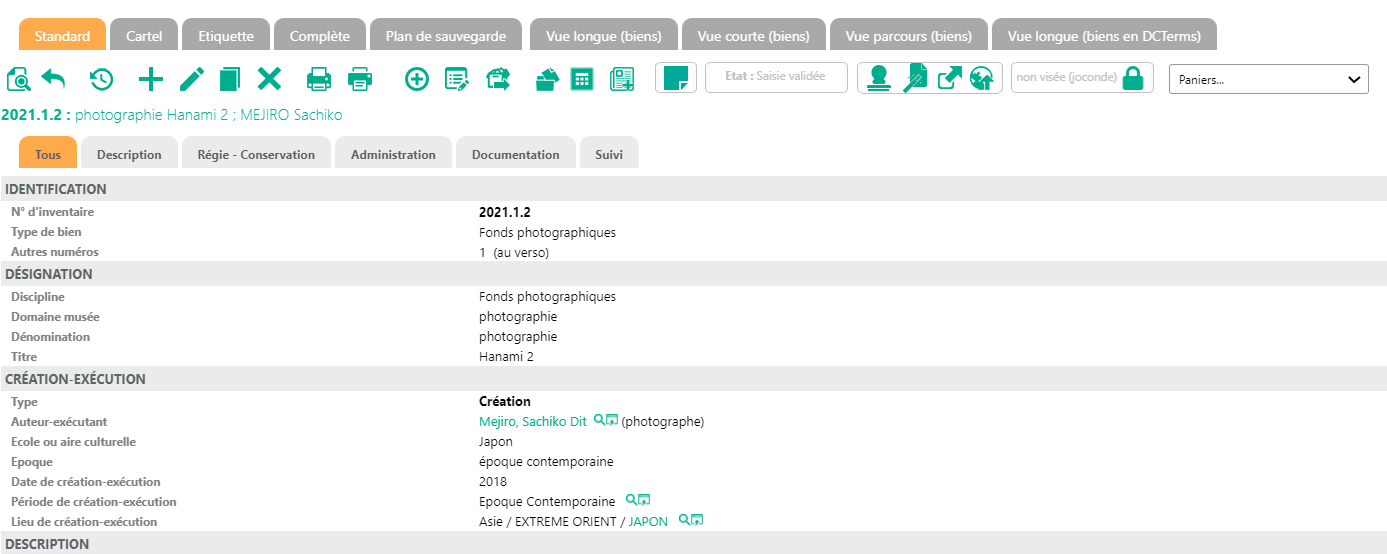Image resolution: width=1387 pixels, height=554 pixels.
Task: Switch to the Cartel view tab
Action: pos(144,36)
